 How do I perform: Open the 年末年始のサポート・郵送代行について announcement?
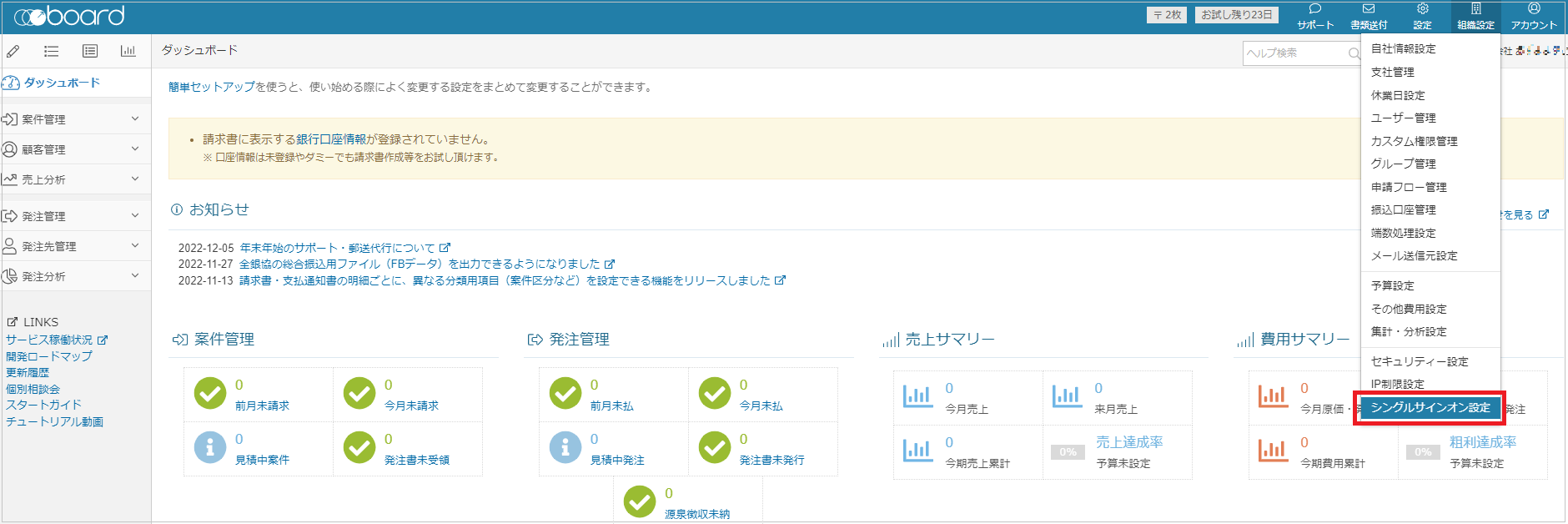pos(338,248)
